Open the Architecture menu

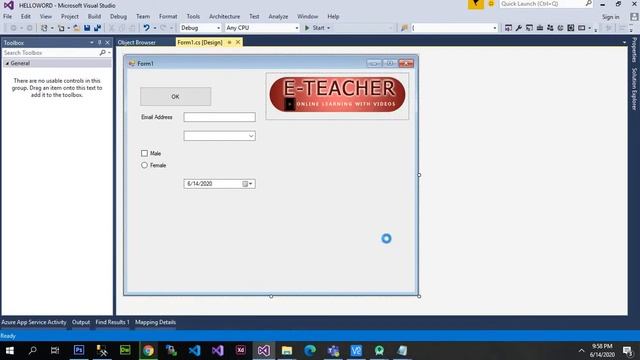click(224, 16)
